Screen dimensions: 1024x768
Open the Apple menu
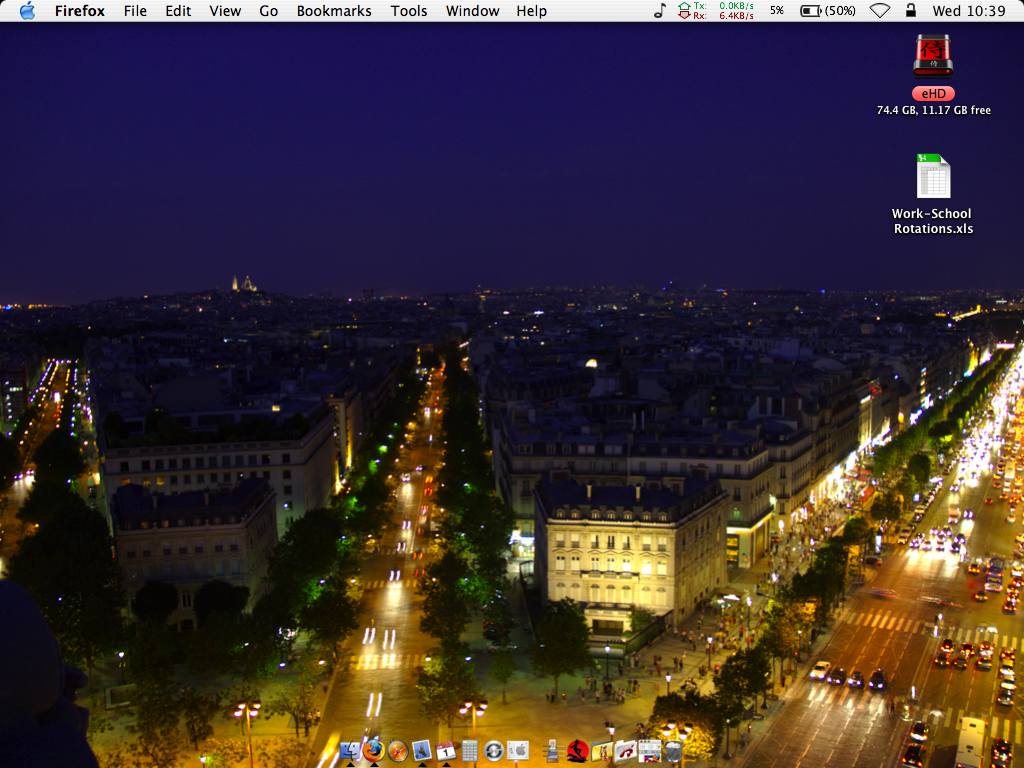point(27,11)
